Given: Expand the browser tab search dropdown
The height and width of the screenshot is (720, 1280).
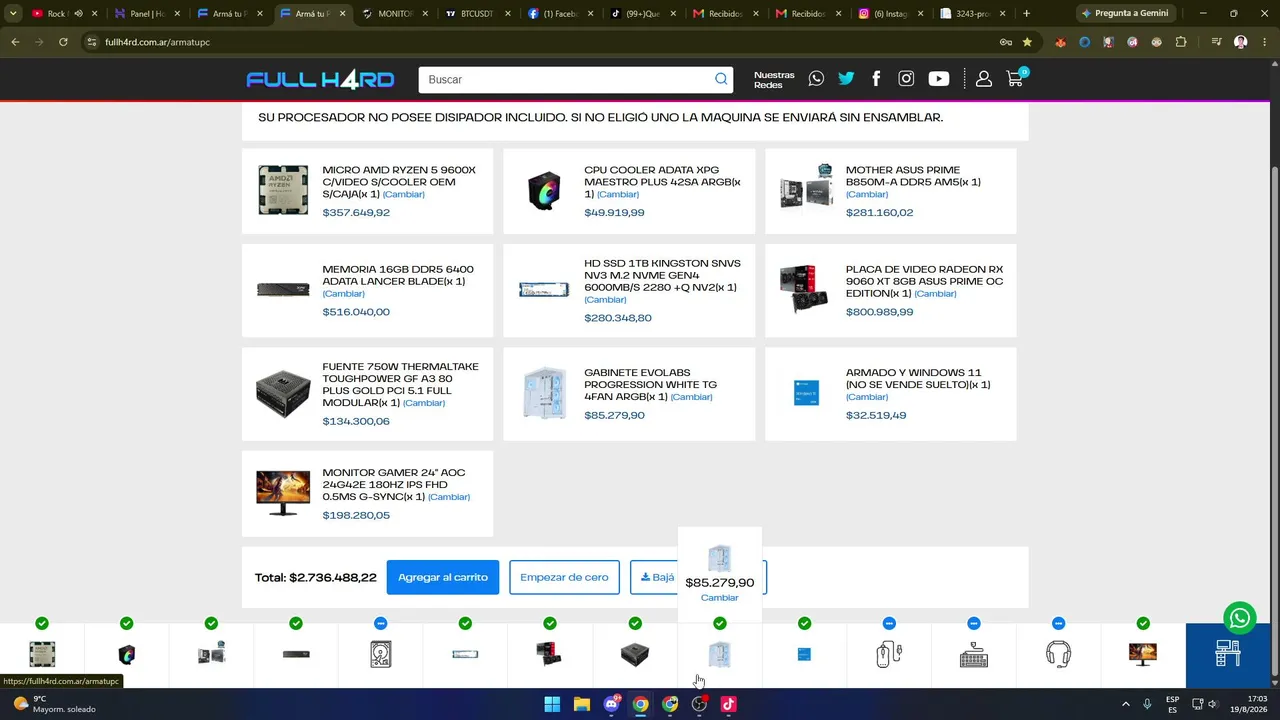Looking at the screenshot, I should point(13,13).
